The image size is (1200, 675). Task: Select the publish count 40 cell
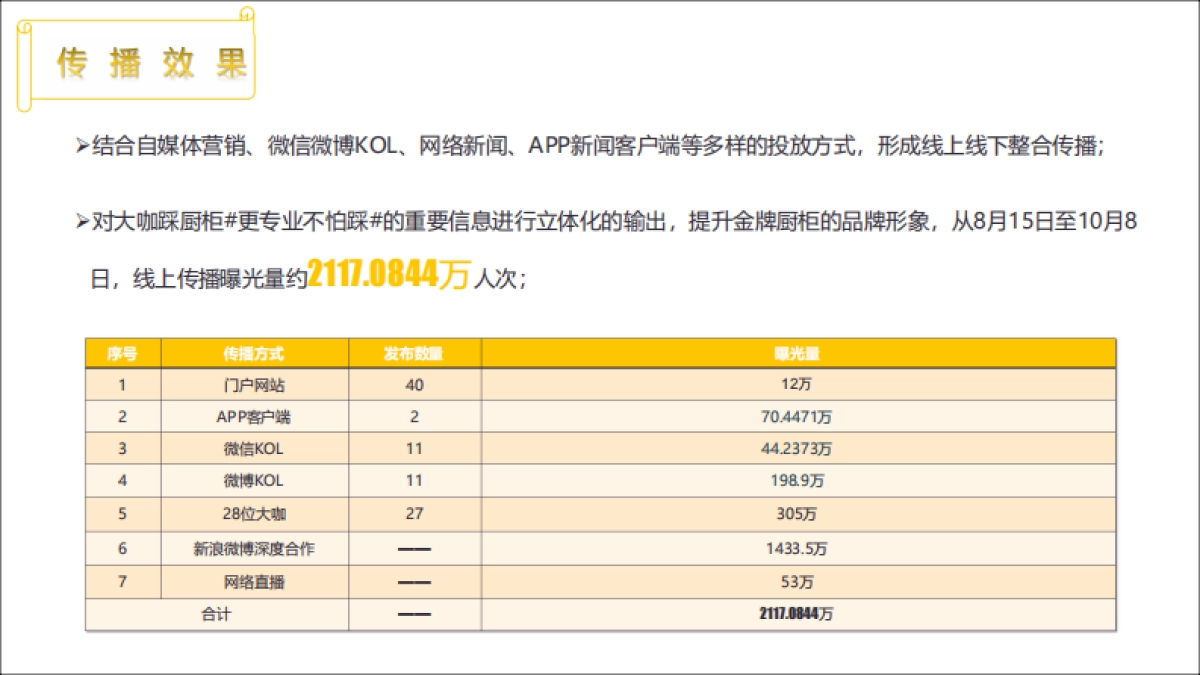(x=415, y=383)
